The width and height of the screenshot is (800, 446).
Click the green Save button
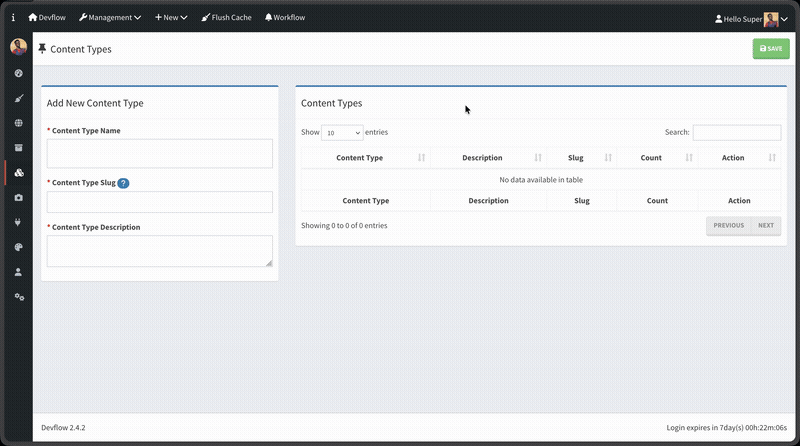771,48
